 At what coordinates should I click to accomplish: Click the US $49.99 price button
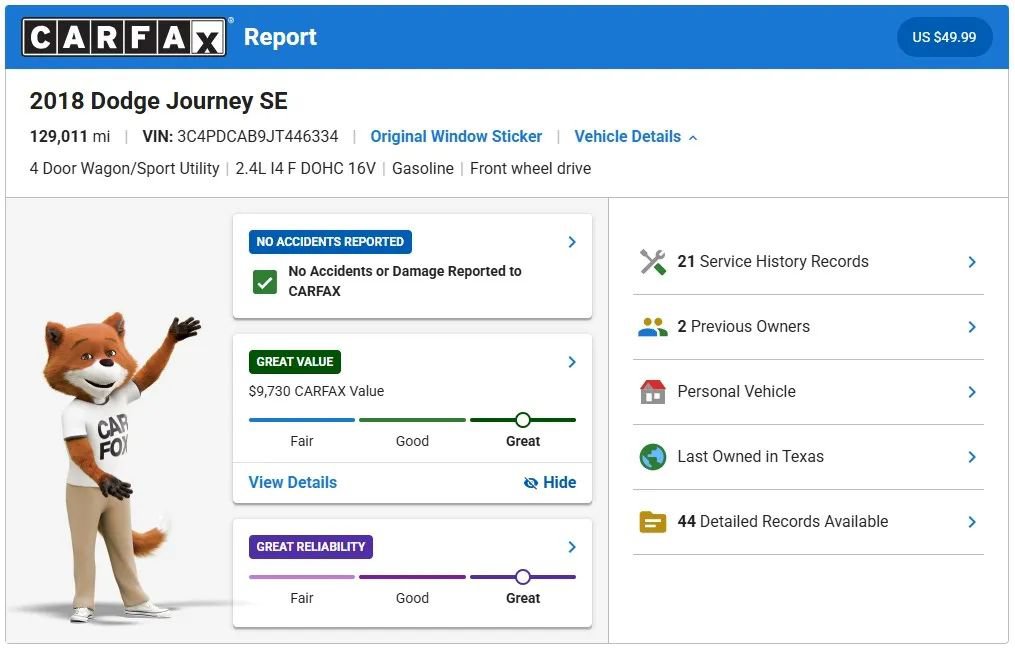pyautogui.click(x=944, y=37)
